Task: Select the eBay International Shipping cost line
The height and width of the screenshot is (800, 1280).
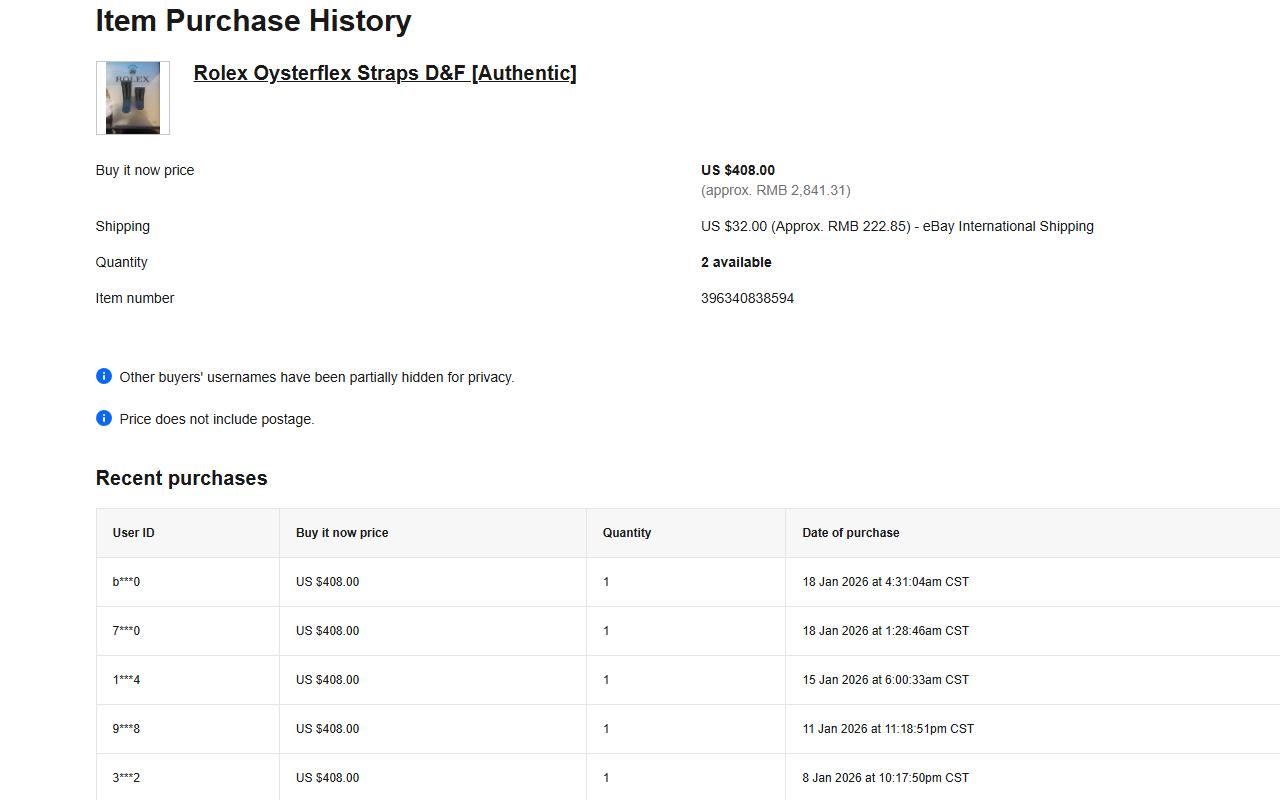Action: coord(897,226)
